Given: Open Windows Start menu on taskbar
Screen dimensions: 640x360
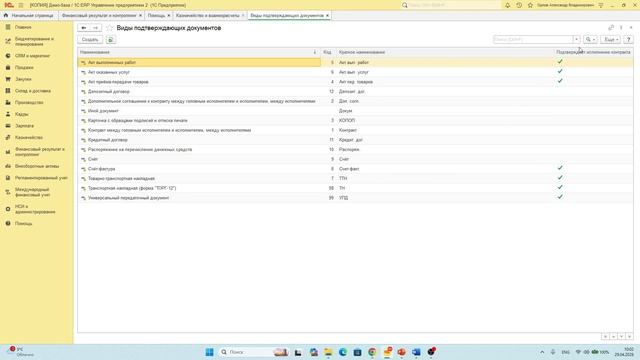Looking at the screenshot, I should (x=209, y=352).
